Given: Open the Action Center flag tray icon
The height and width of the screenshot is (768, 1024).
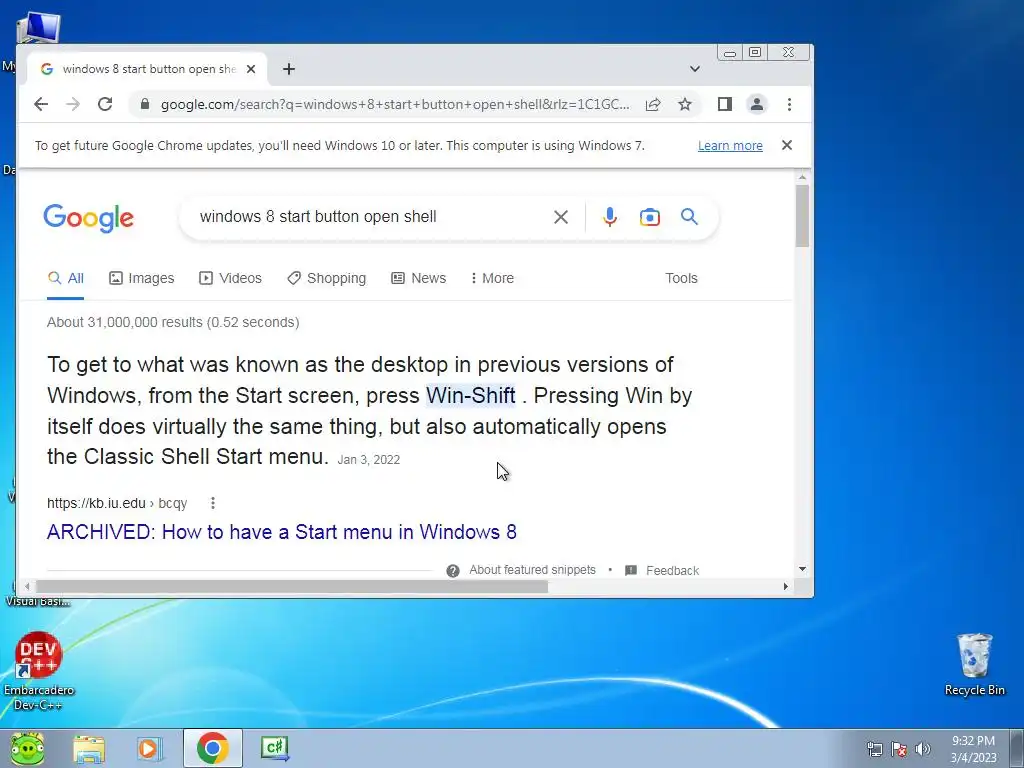Looking at the screenshot, I should click(x=899, y=749).
